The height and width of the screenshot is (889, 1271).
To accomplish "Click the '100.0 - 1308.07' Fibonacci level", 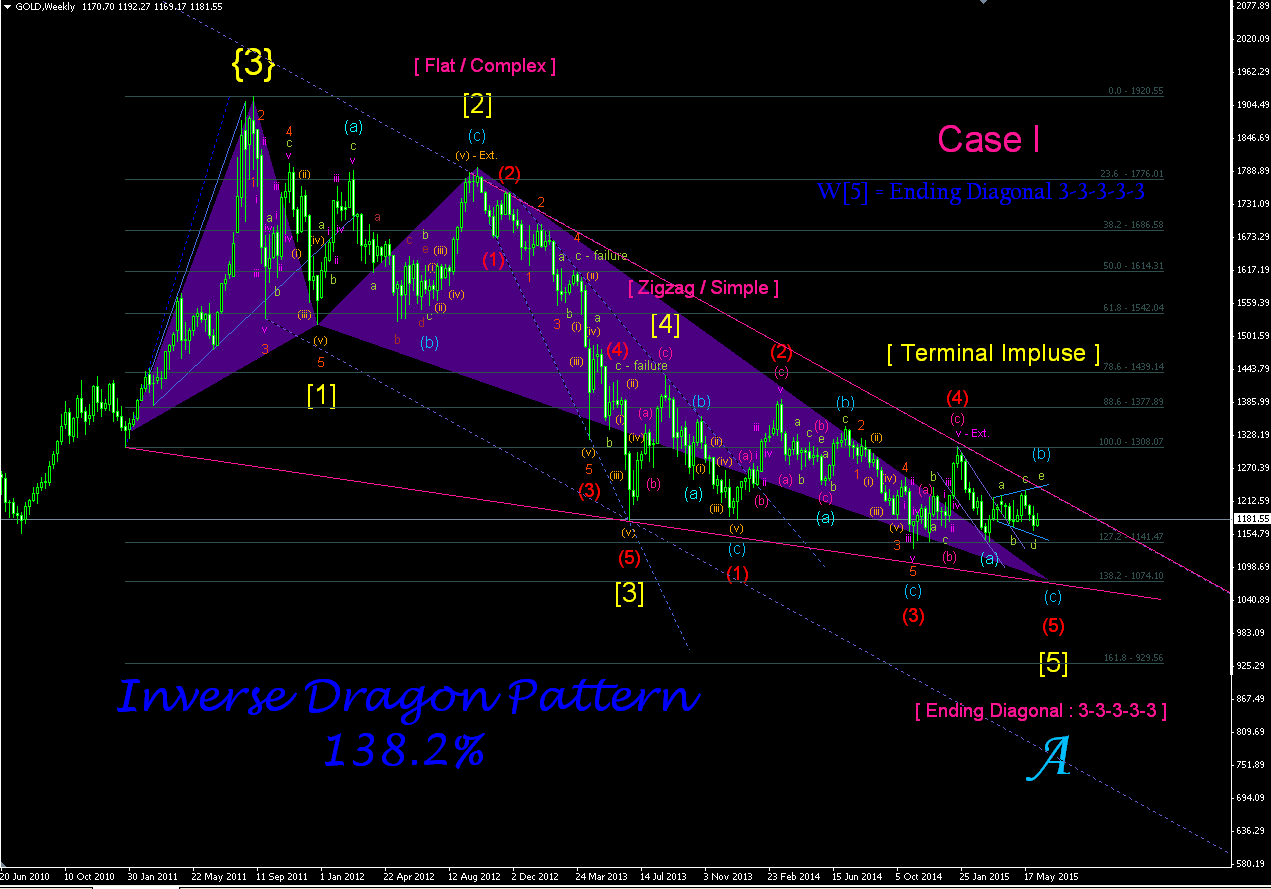I will point(1132,441).
